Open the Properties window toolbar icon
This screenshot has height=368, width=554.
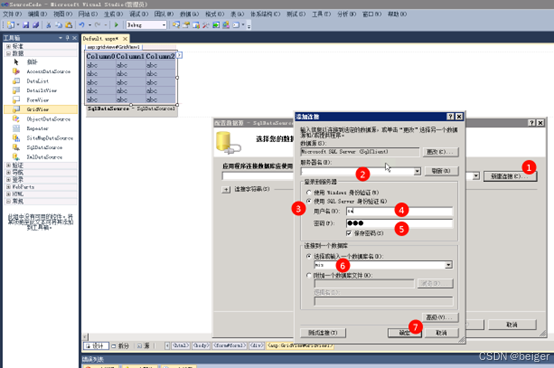[x=186, y=25]
